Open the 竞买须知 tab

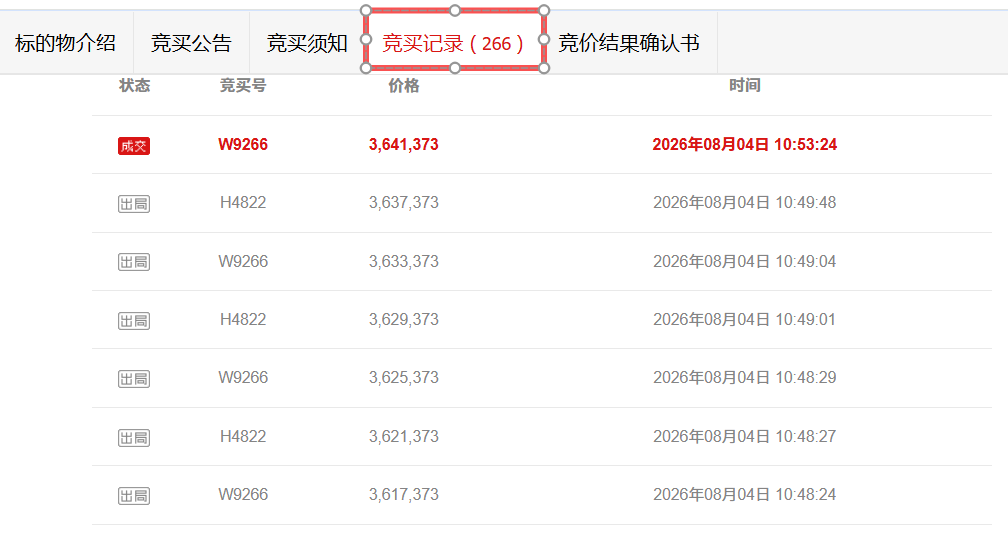pos(307,43)
